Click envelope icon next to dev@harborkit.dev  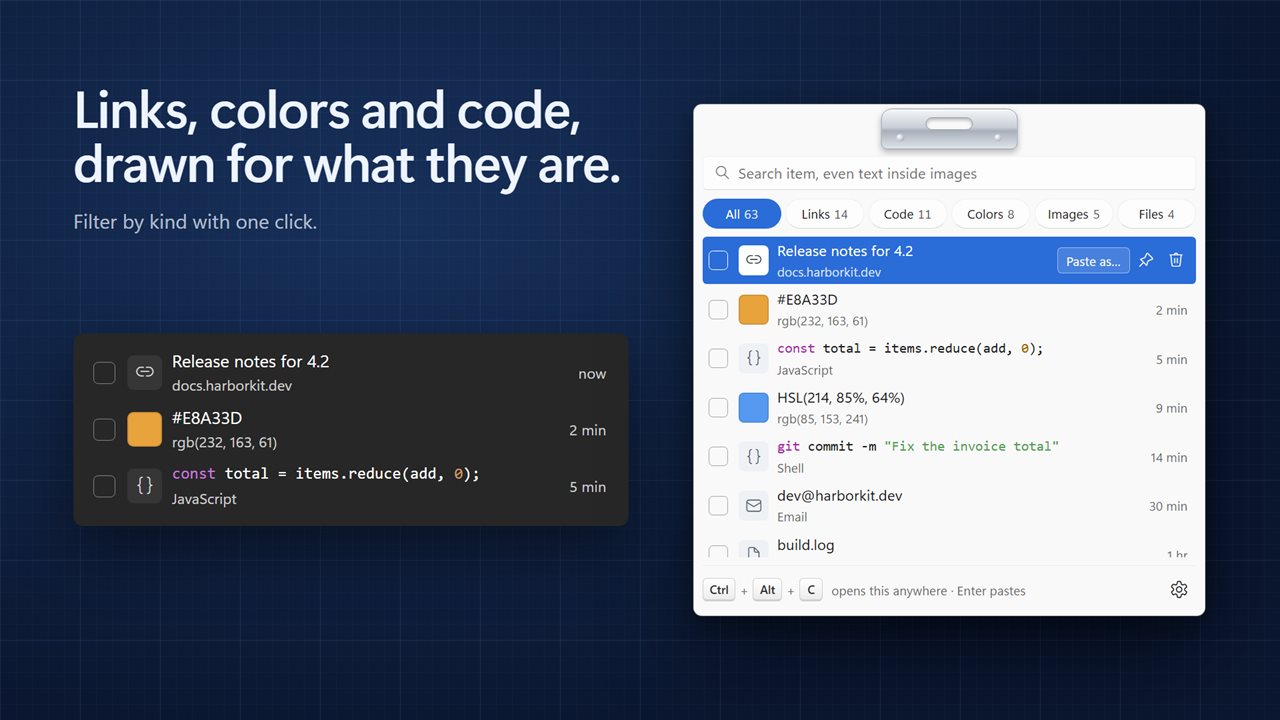click(753, 505)
